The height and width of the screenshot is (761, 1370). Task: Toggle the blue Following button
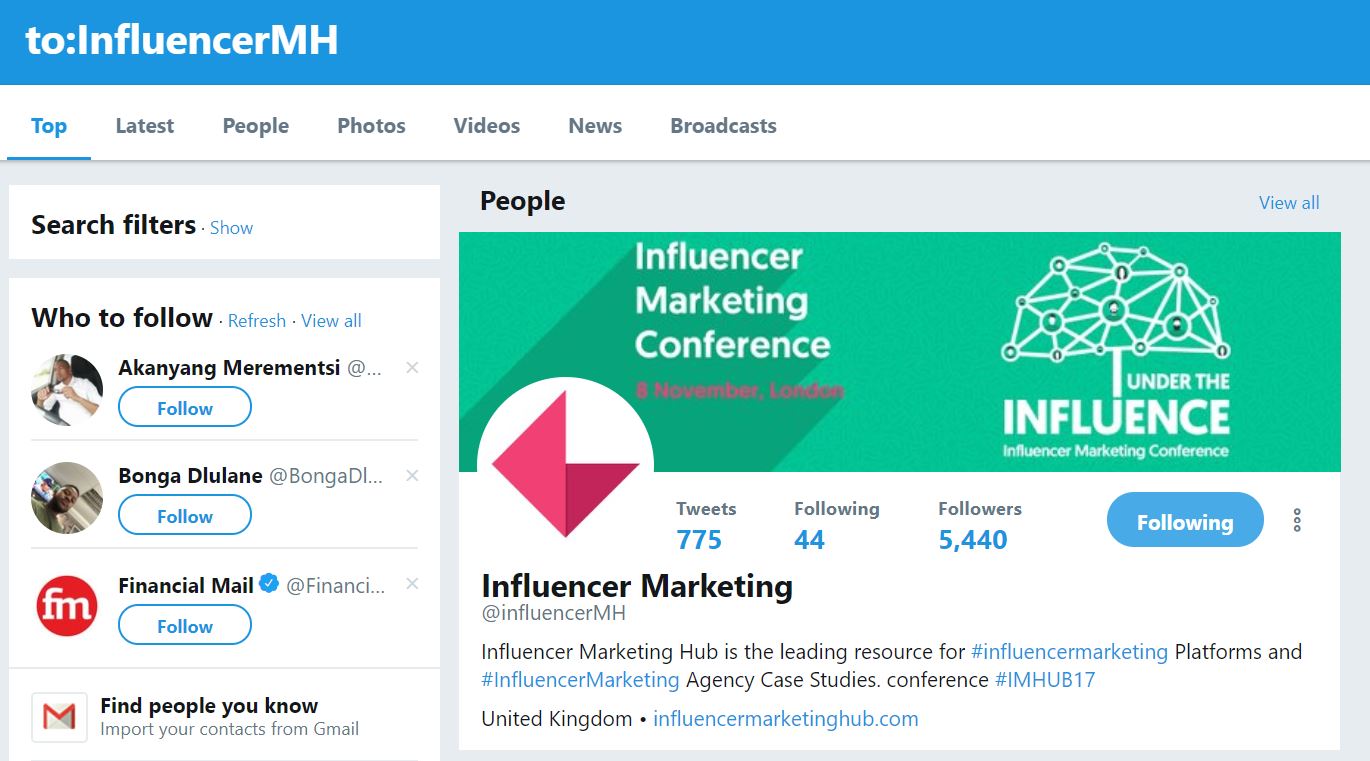1184,521
